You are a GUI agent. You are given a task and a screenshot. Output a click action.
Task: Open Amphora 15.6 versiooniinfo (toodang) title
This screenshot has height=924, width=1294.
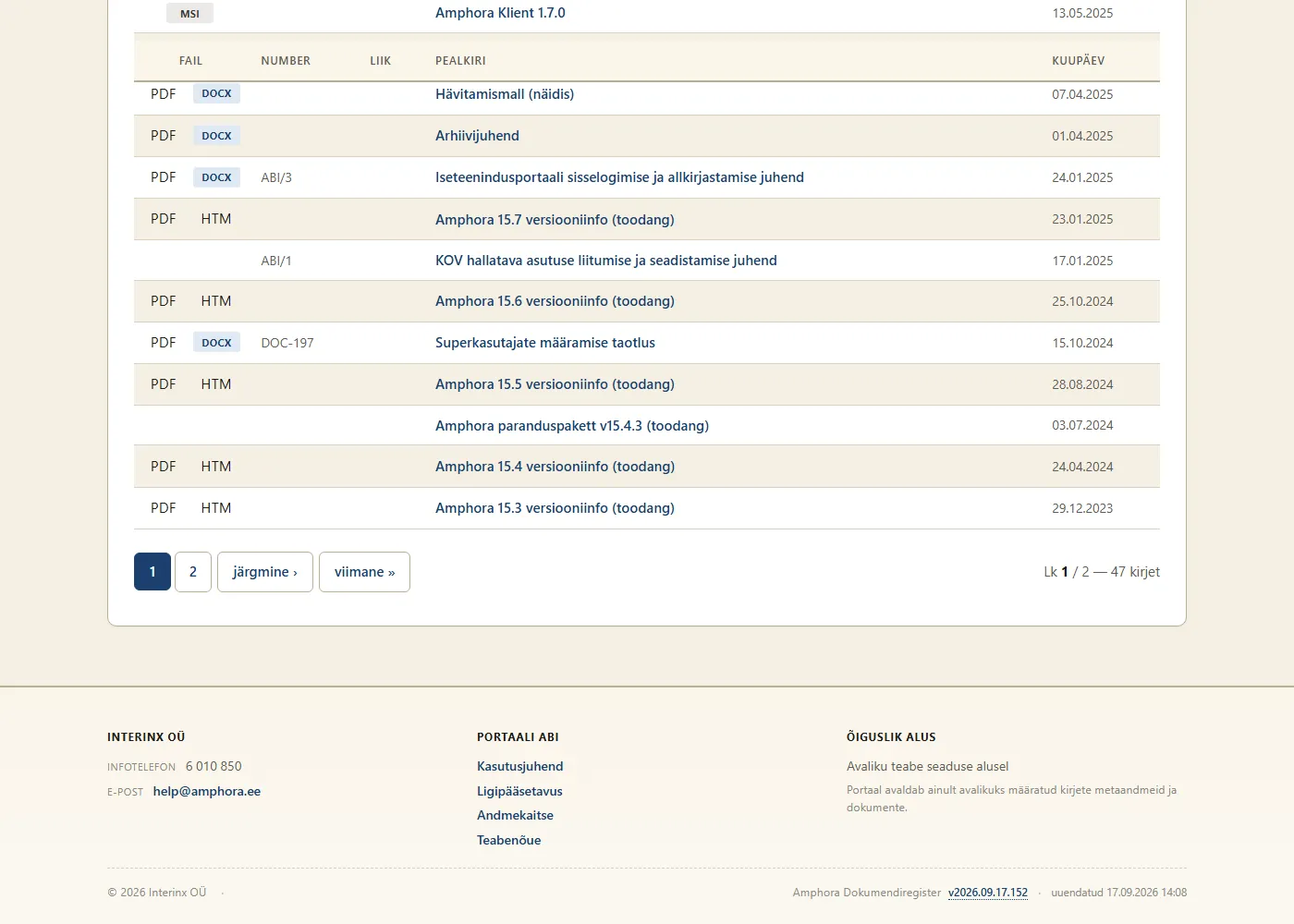click(555, 301)
